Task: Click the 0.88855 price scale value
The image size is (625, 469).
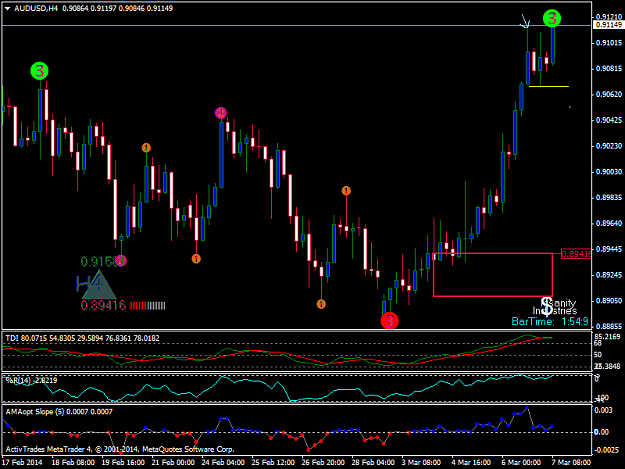Action: tap(609, 326)
